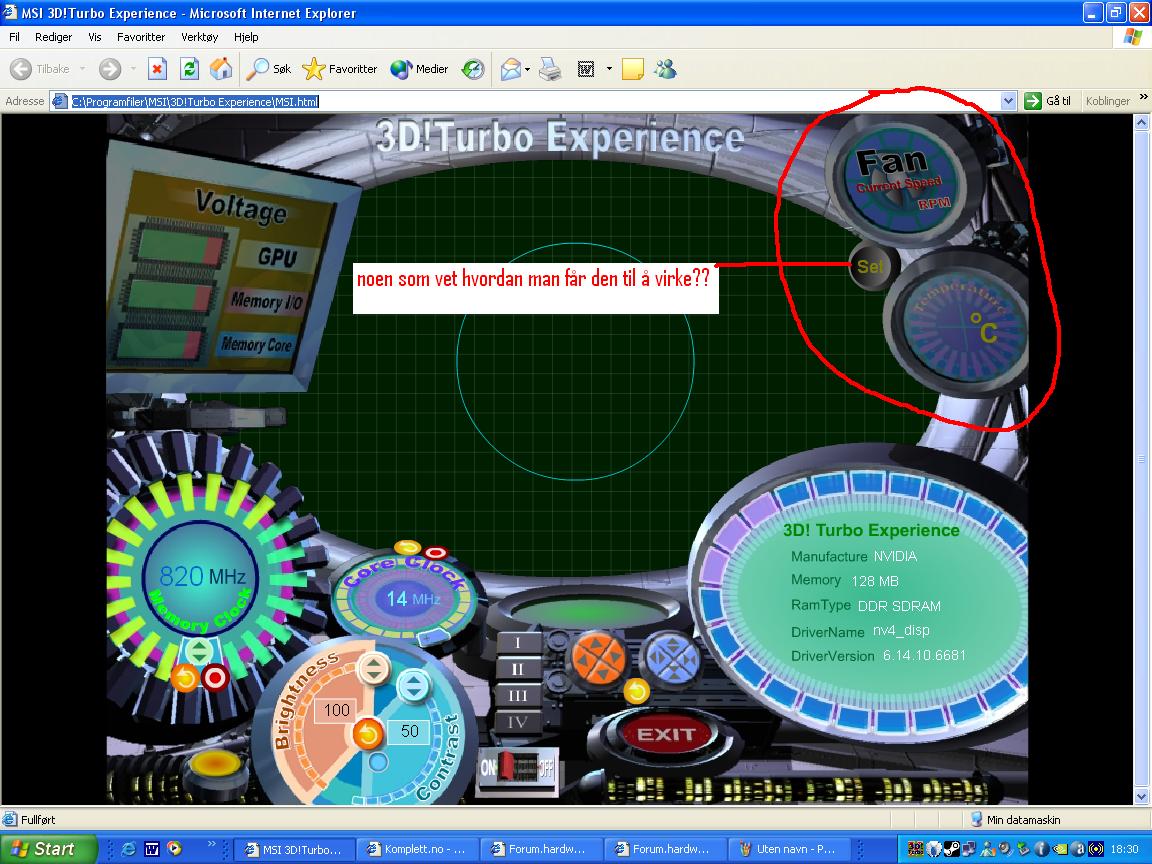Screen dimensions: 1152x864
Task: Click the Set button near Fan gauge
Action: pos(870,267)
